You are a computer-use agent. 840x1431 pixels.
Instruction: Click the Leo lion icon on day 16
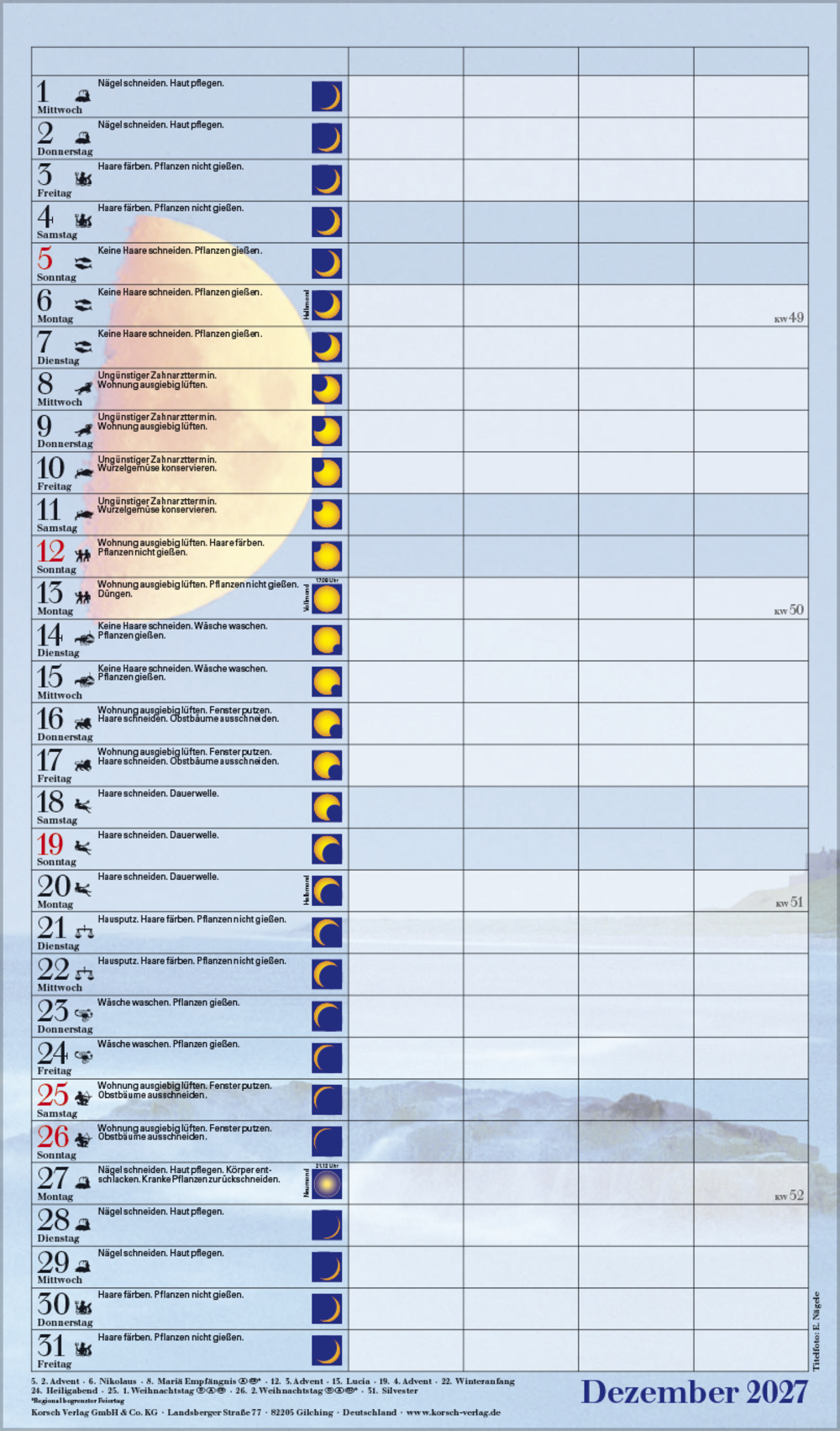tap(82, 723)
